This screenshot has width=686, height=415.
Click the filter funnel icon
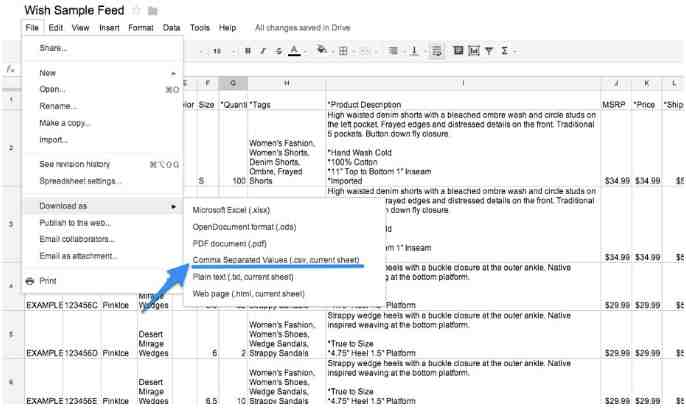(489, 51)
